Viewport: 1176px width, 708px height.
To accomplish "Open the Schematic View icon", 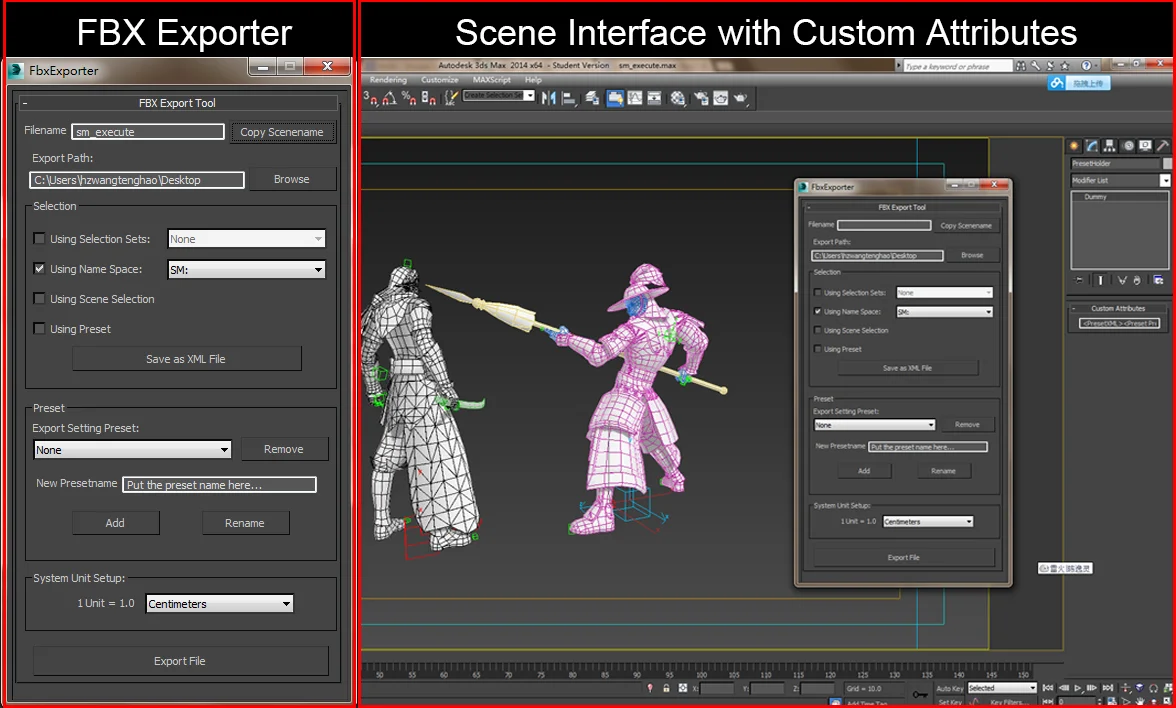I will pos(654,98).
